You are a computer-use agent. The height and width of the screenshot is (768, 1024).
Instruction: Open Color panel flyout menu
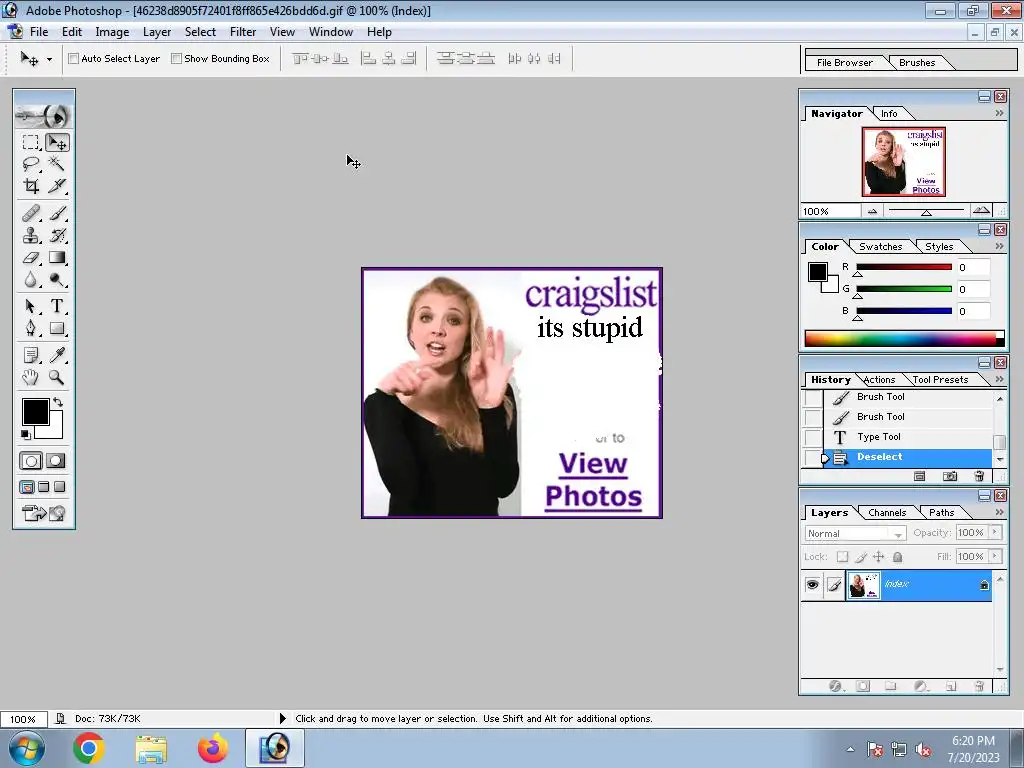point(999,247)
